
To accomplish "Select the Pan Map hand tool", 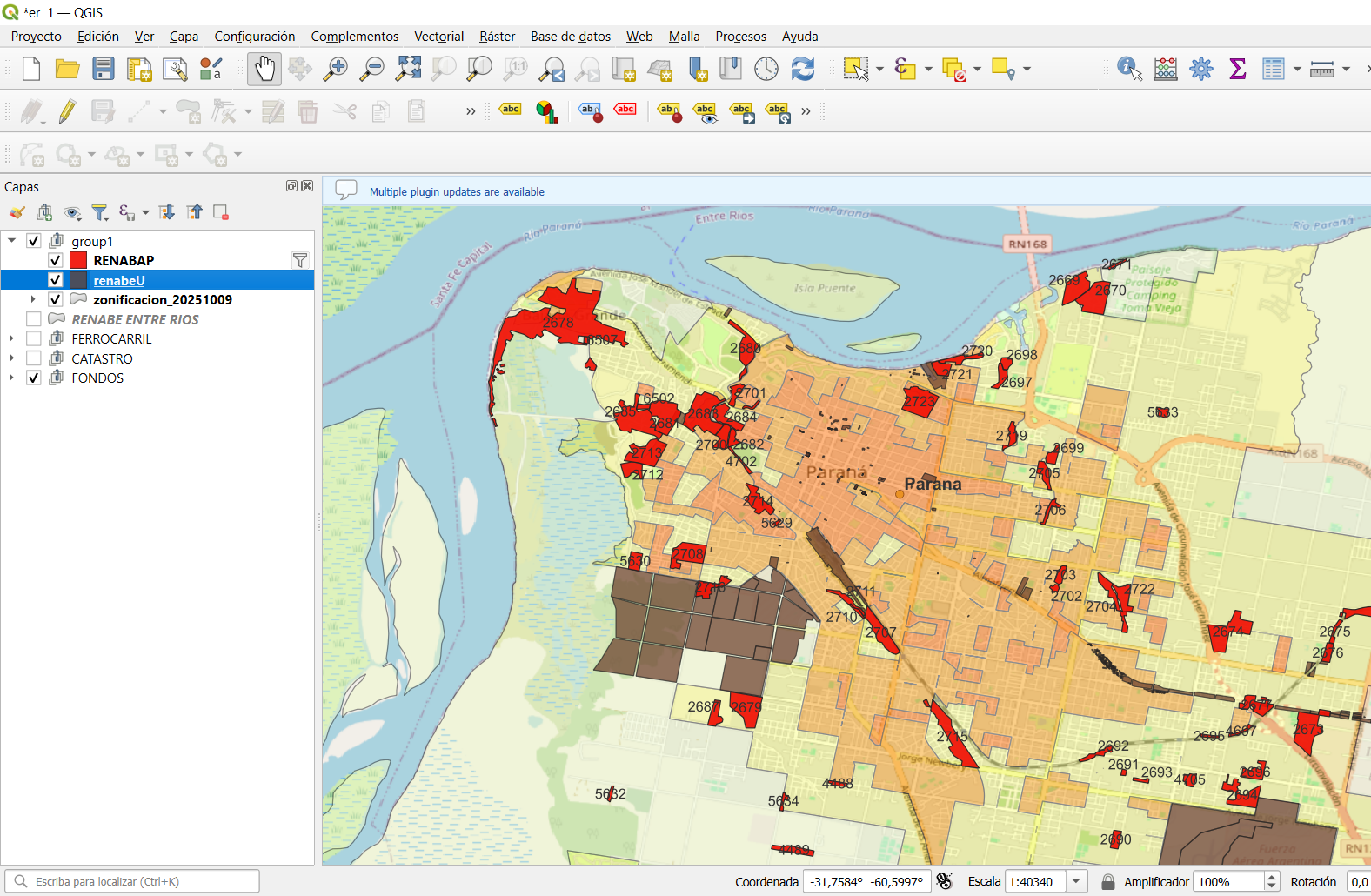I will coord(264,69).
